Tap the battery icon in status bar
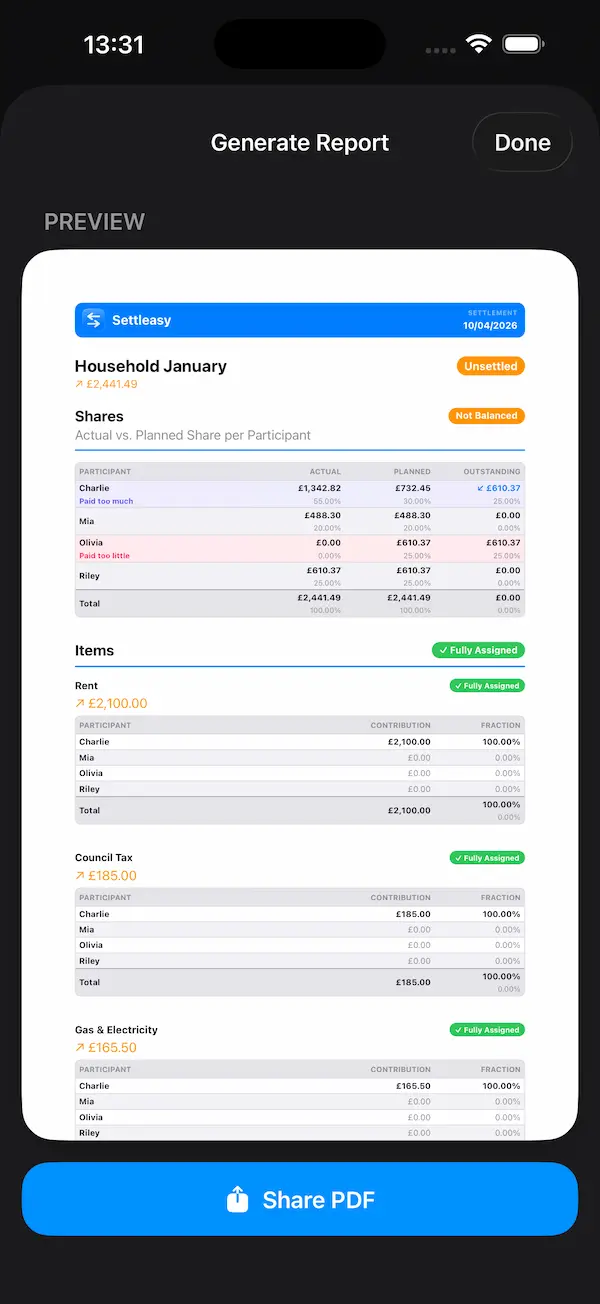This screenshot has width=600, height=1304. tap(522, 44)
